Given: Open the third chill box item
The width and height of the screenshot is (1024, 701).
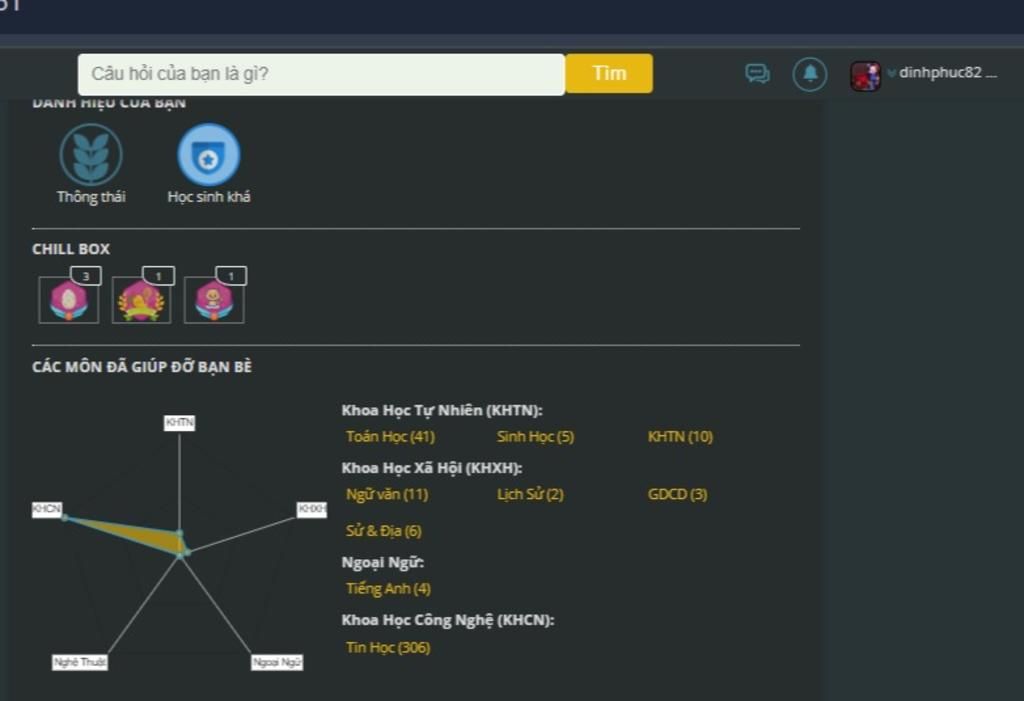Looking at the screenshot, I should pos(214,300).
